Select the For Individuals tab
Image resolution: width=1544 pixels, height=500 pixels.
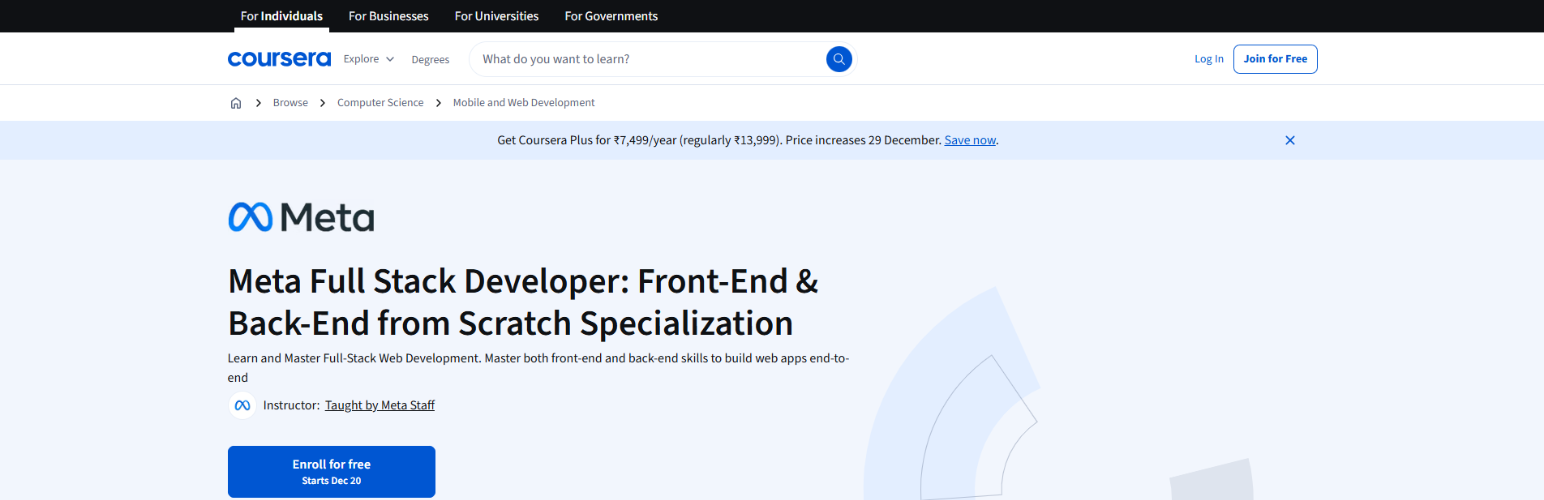point(282,16)
